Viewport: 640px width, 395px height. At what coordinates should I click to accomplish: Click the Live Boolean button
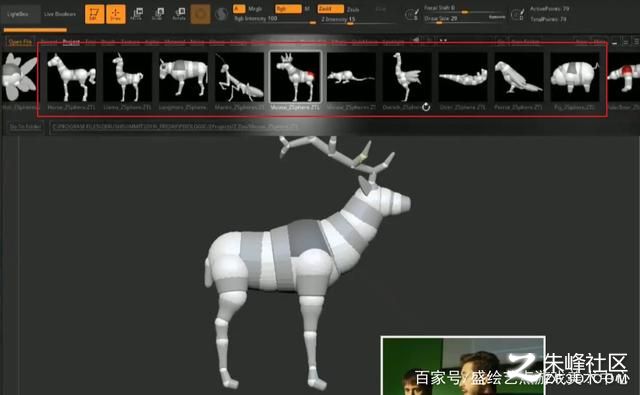click(x=60, y=14)
